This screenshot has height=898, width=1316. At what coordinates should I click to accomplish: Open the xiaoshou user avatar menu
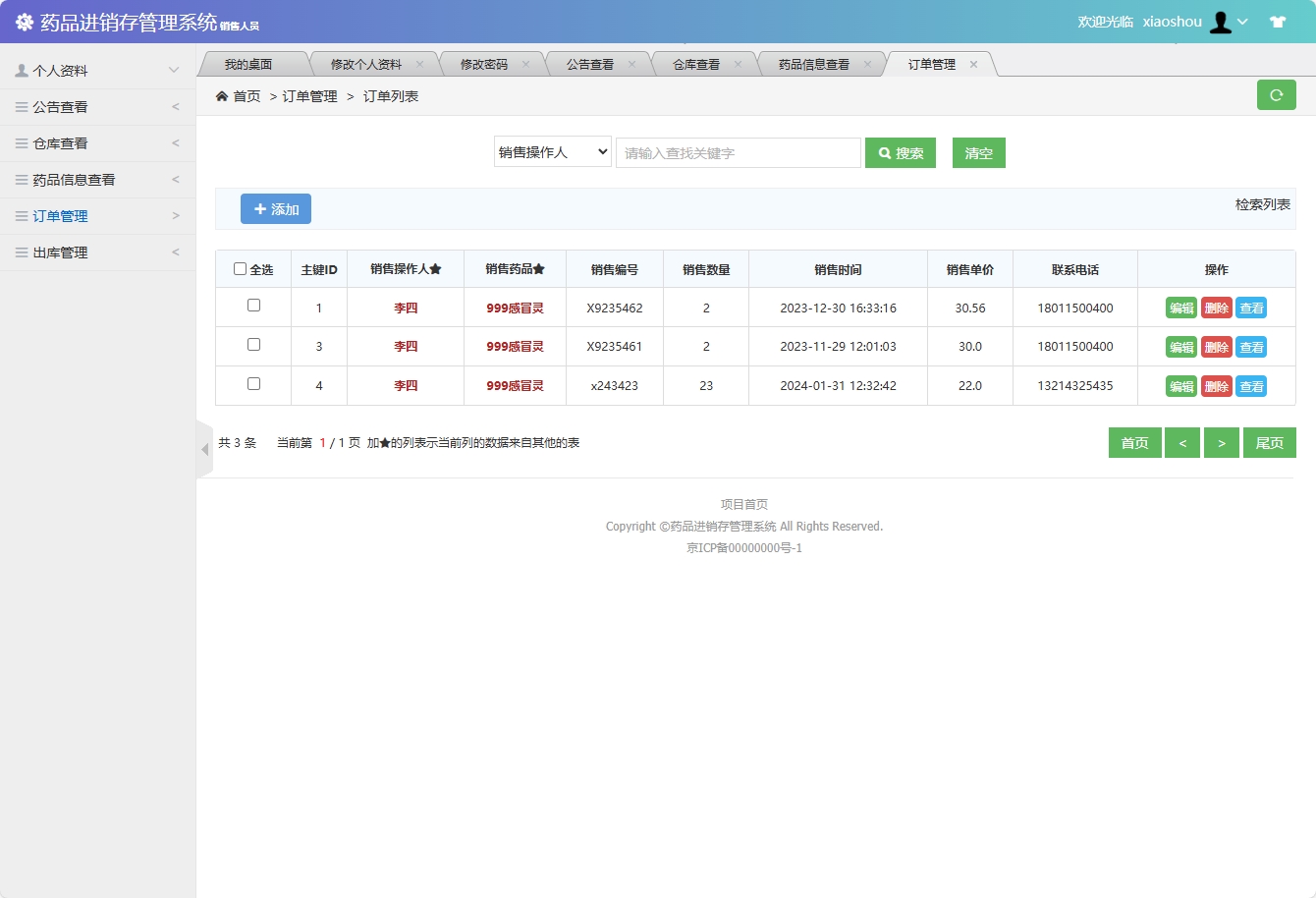[x=1221, y=20]
